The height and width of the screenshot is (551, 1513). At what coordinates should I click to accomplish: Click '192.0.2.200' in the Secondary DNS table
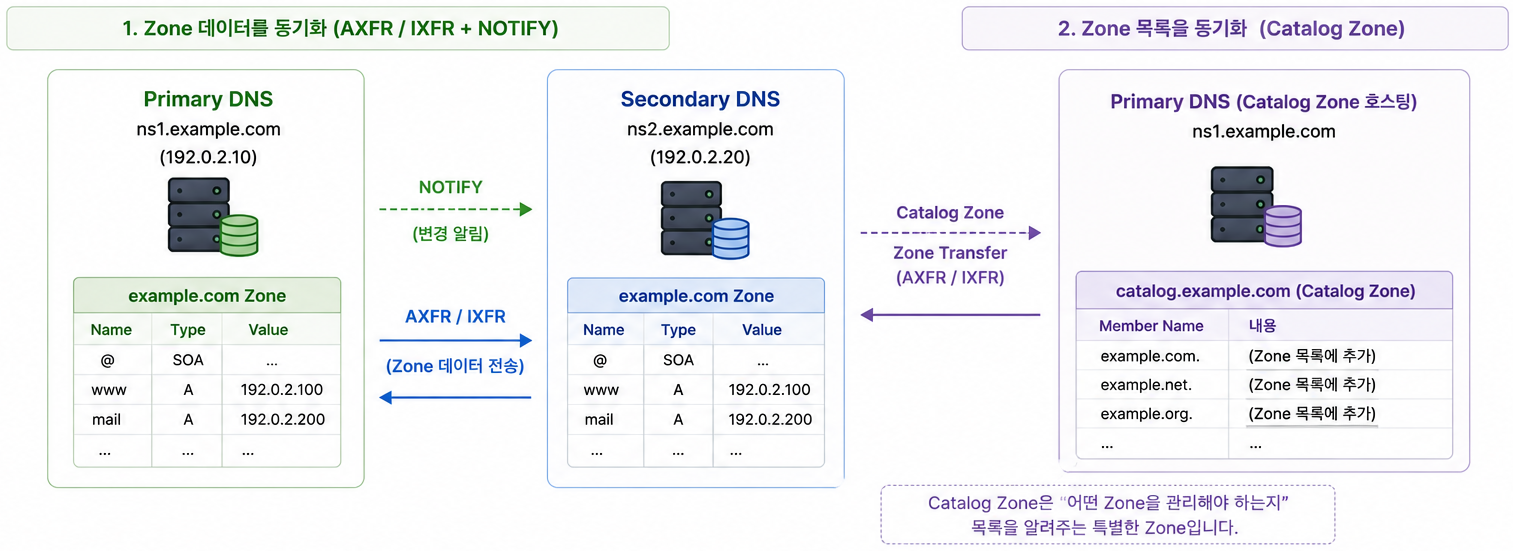[x=771, y=419]
